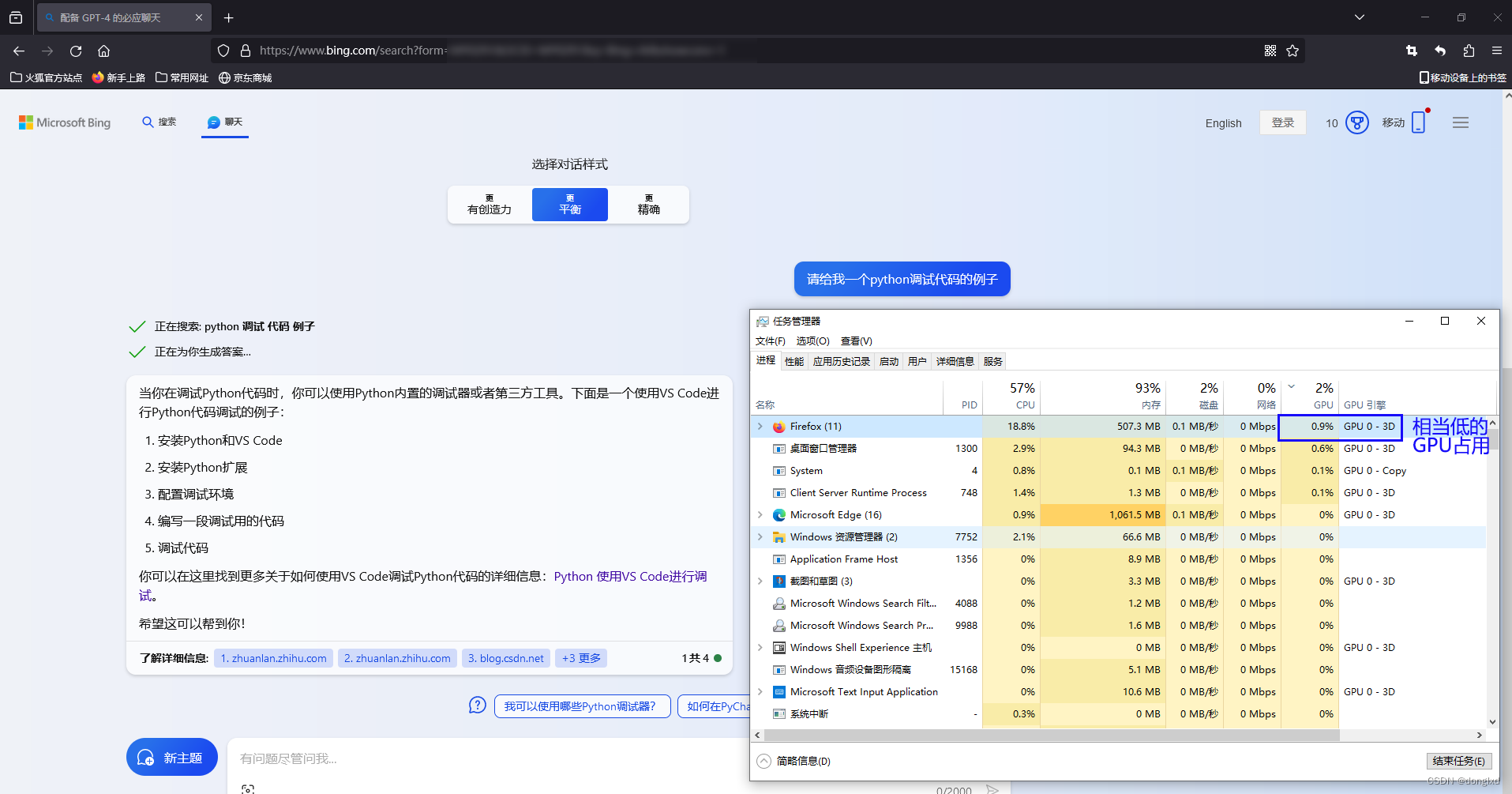Select the System process row

coord(1119,471)
